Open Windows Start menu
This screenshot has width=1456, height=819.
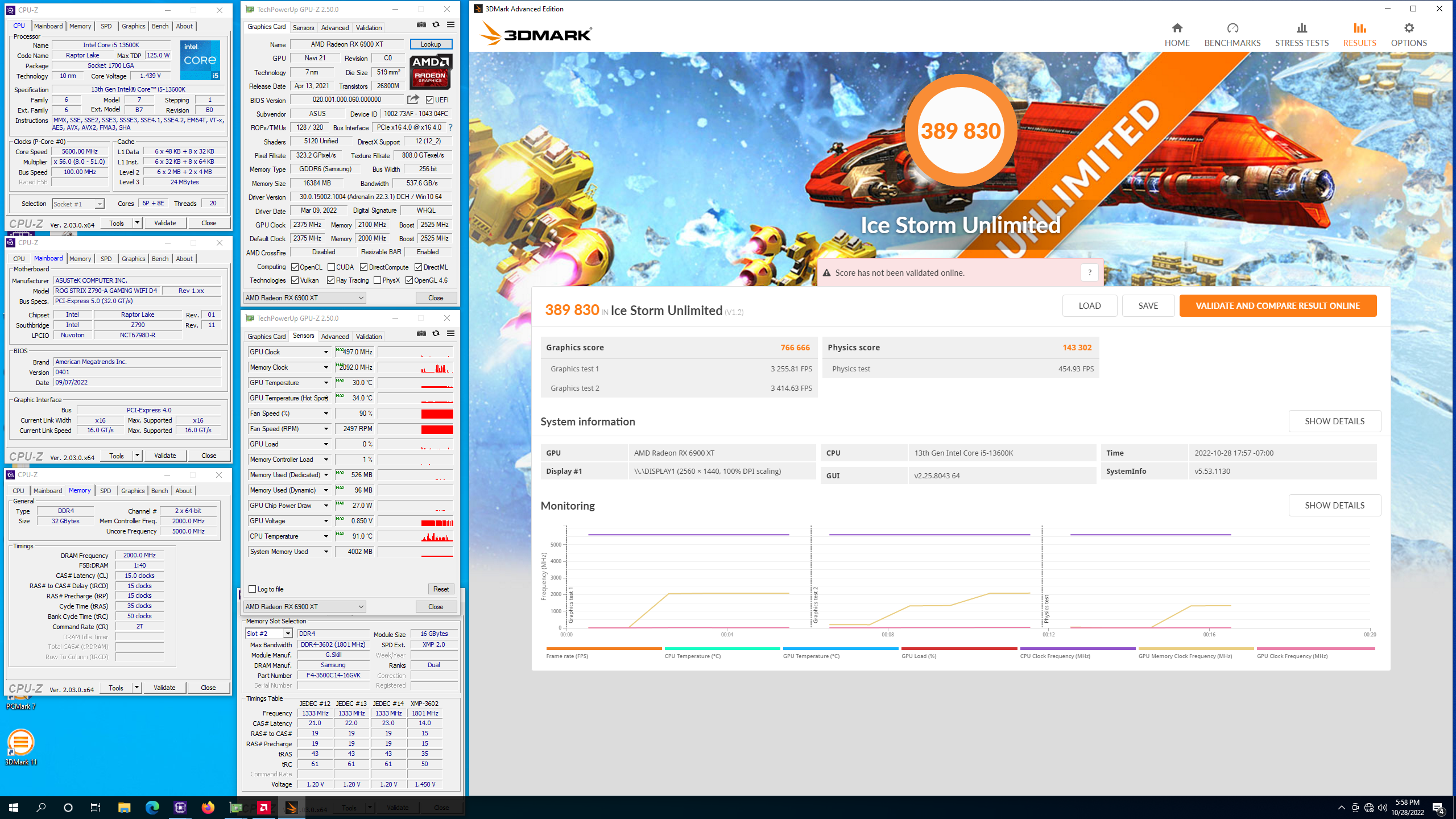coord(14,807)
